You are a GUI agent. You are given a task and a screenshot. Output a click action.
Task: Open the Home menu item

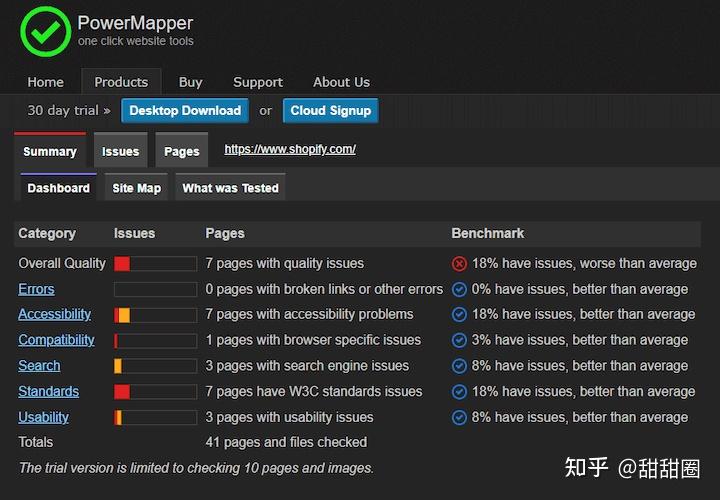pyautogui.click(x=45, y=82)
